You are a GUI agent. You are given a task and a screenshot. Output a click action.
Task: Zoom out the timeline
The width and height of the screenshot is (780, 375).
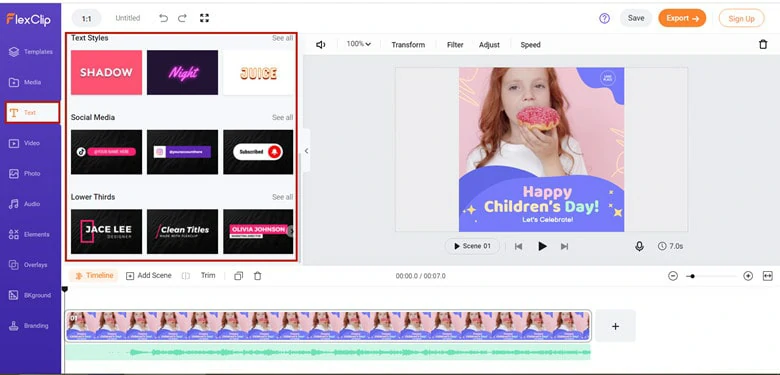click(673, 276)
